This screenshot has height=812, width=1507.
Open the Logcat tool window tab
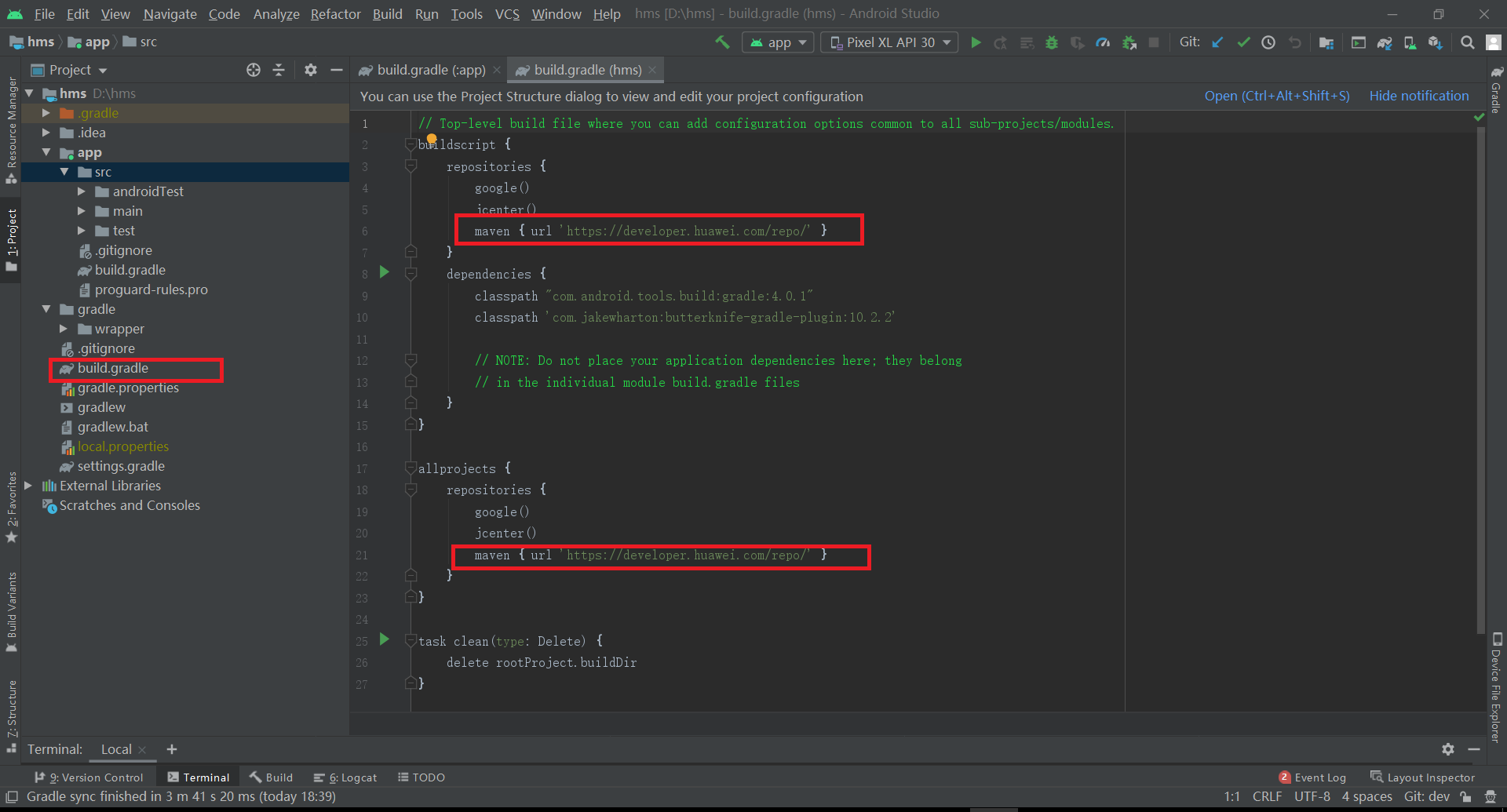(x=345, y=777)
